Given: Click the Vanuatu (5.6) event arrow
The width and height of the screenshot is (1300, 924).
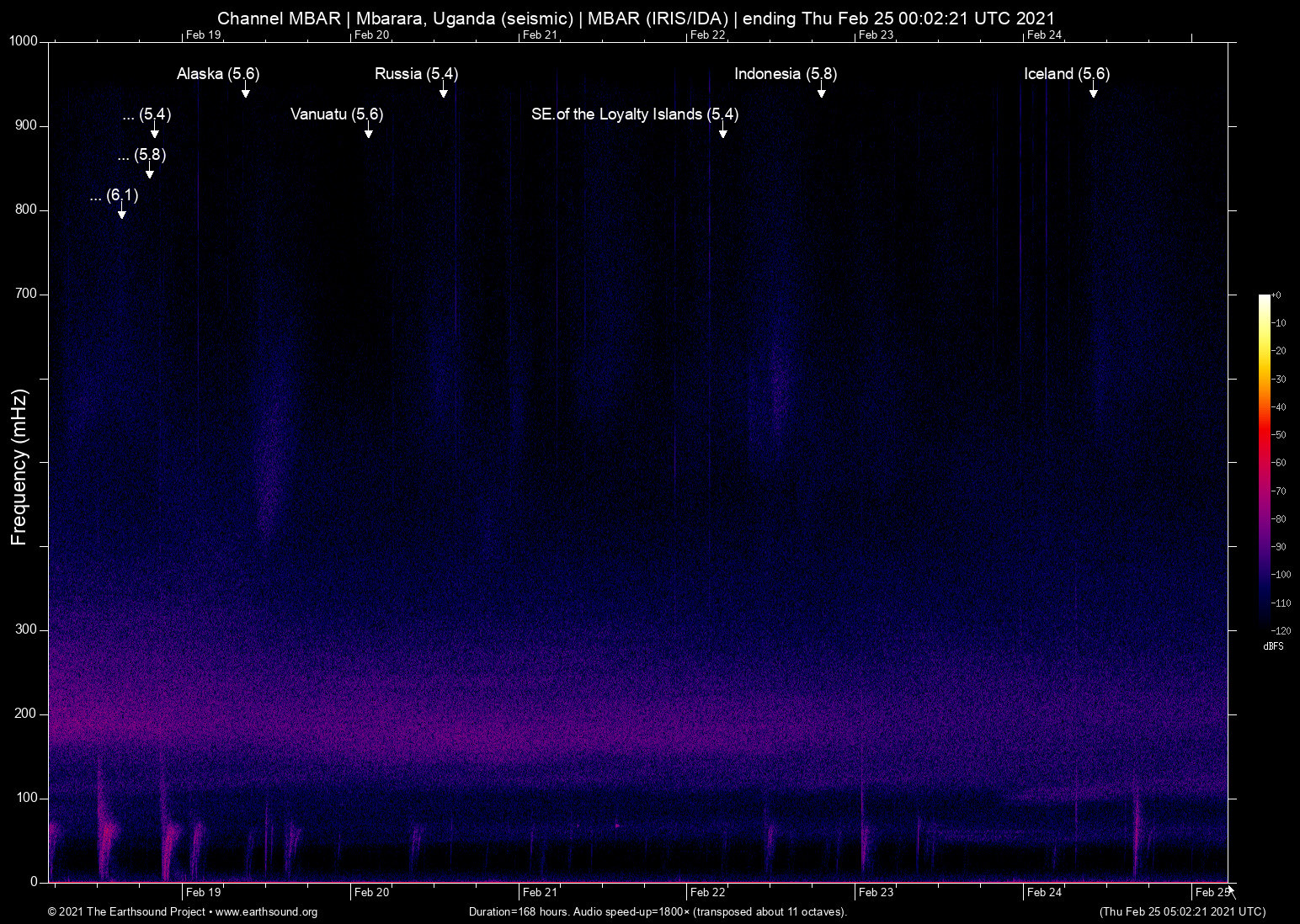Looking at the screenshot, I should (368, 134).
